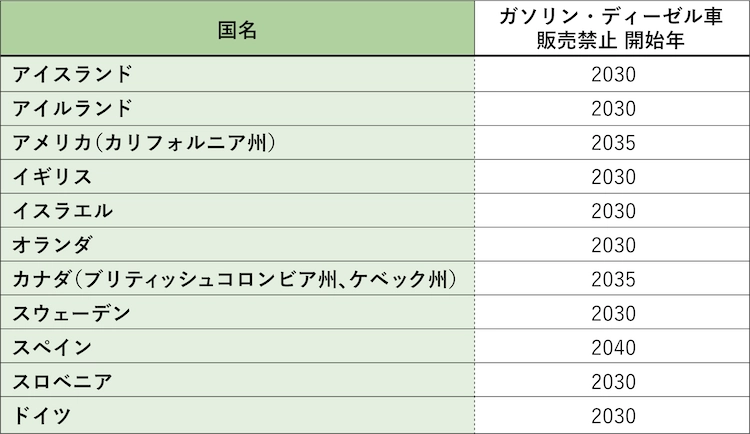Click the 2030 year in スウェーデン row

pos(613,313)
